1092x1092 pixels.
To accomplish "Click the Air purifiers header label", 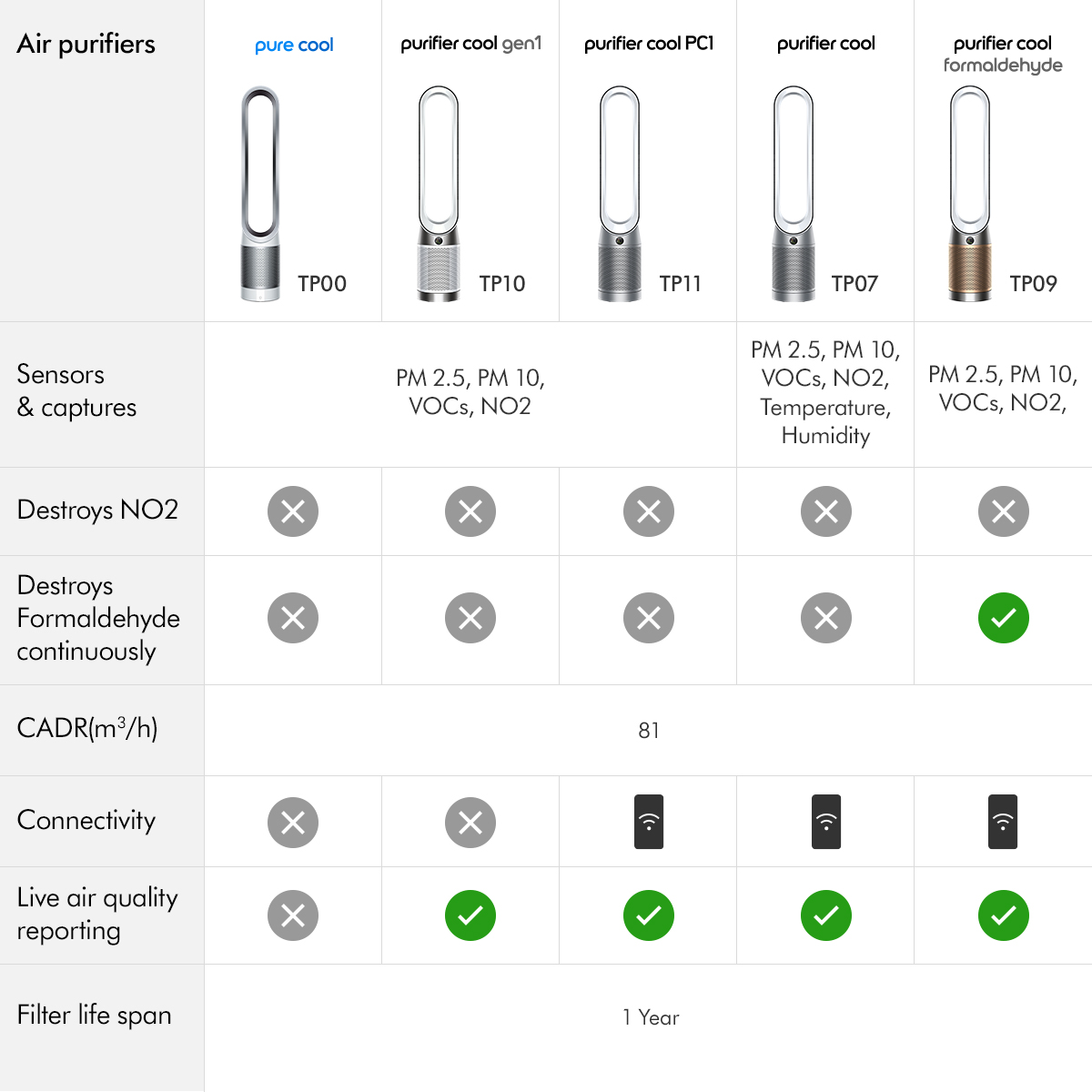I will [x=86, y=44].
